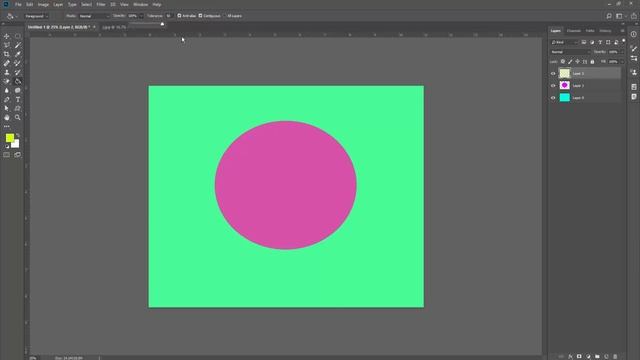Open the layer Fill dropdown arrow
The image size is (640, 360).
622,62
